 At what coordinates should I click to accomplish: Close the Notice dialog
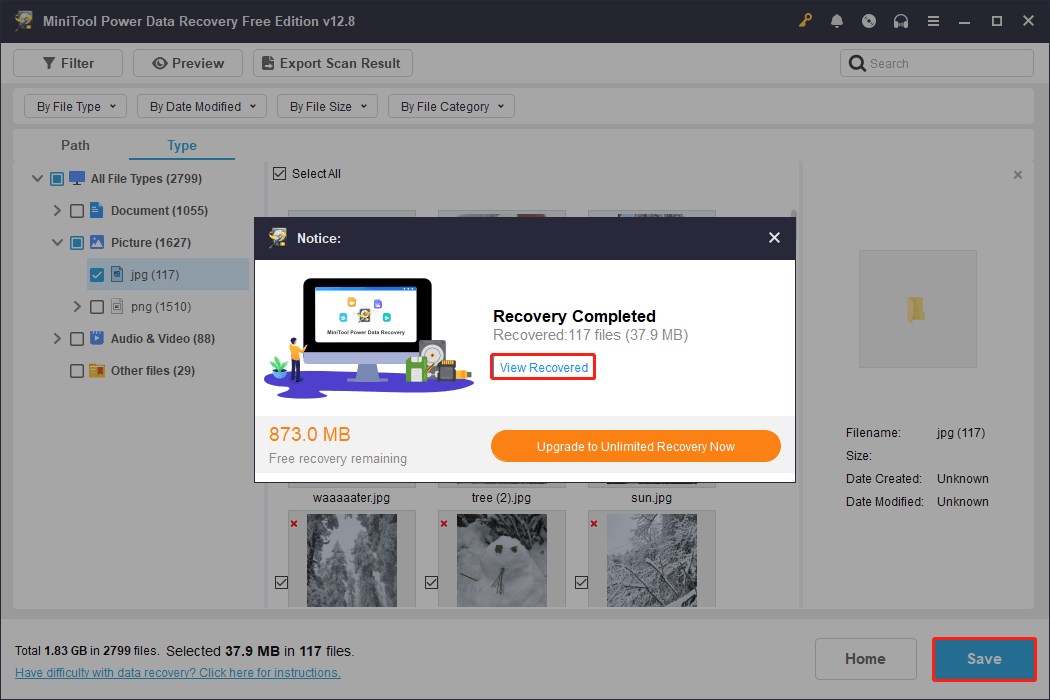[774, 238]
